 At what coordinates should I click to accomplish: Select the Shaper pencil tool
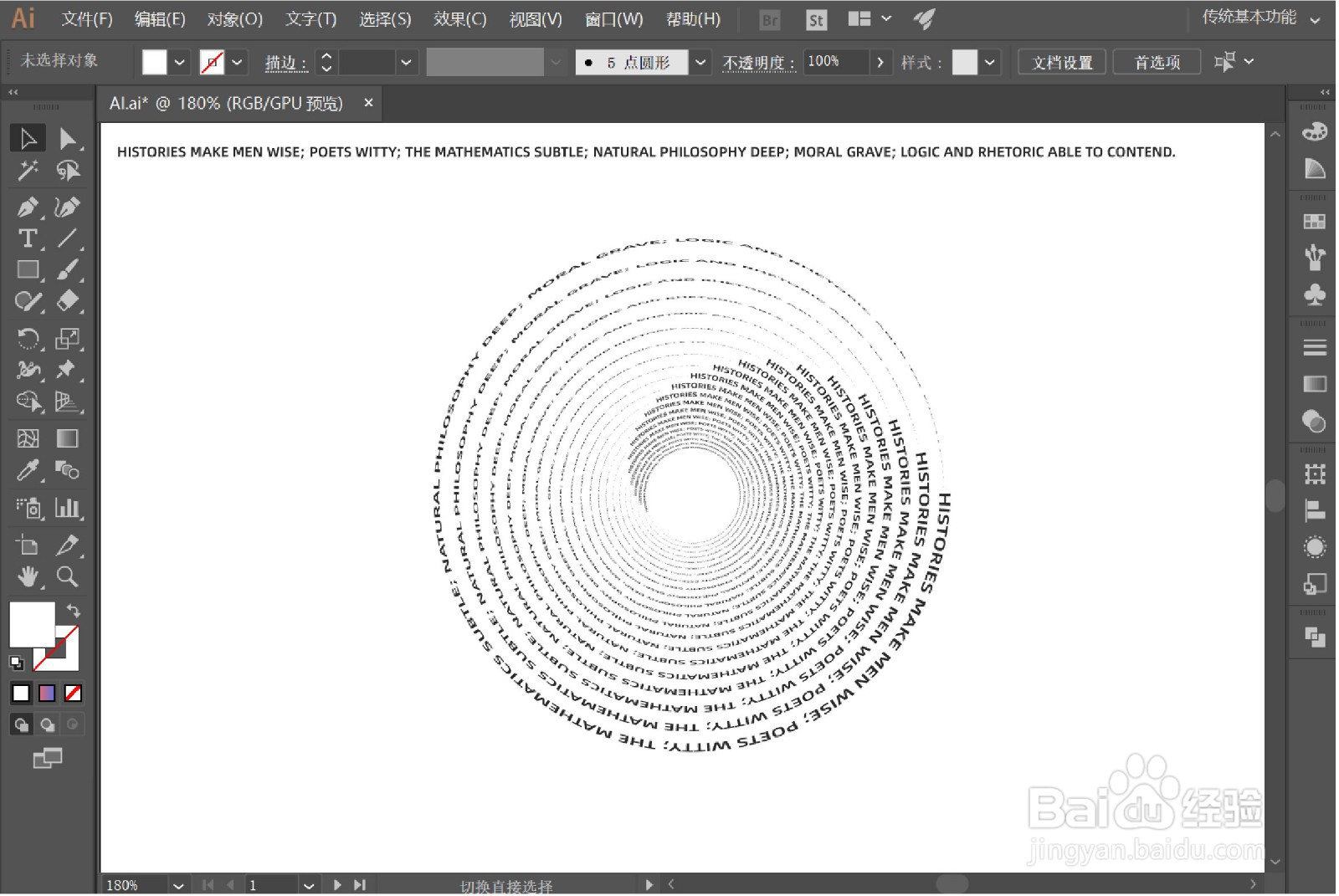tap(28, 301)
